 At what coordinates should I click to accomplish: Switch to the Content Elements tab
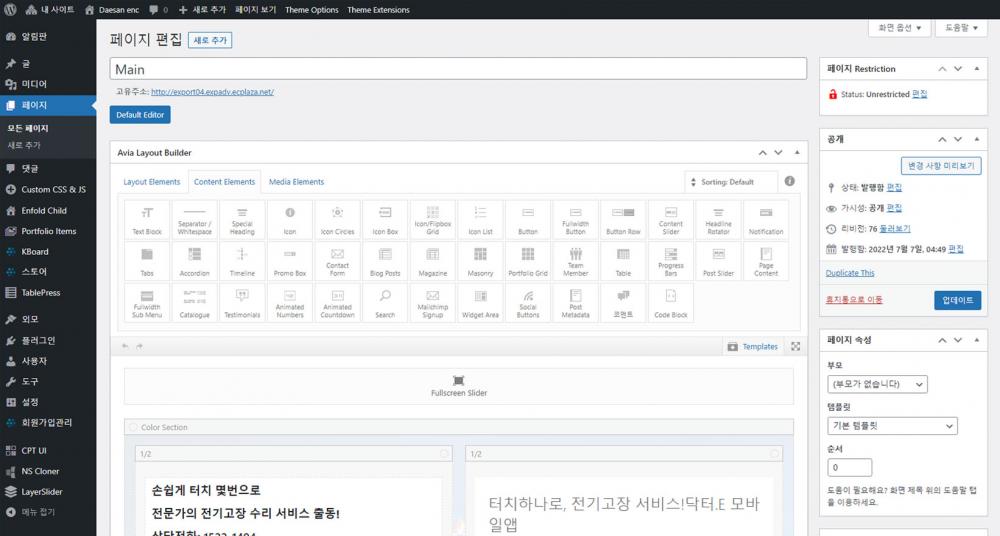[224, 182]
